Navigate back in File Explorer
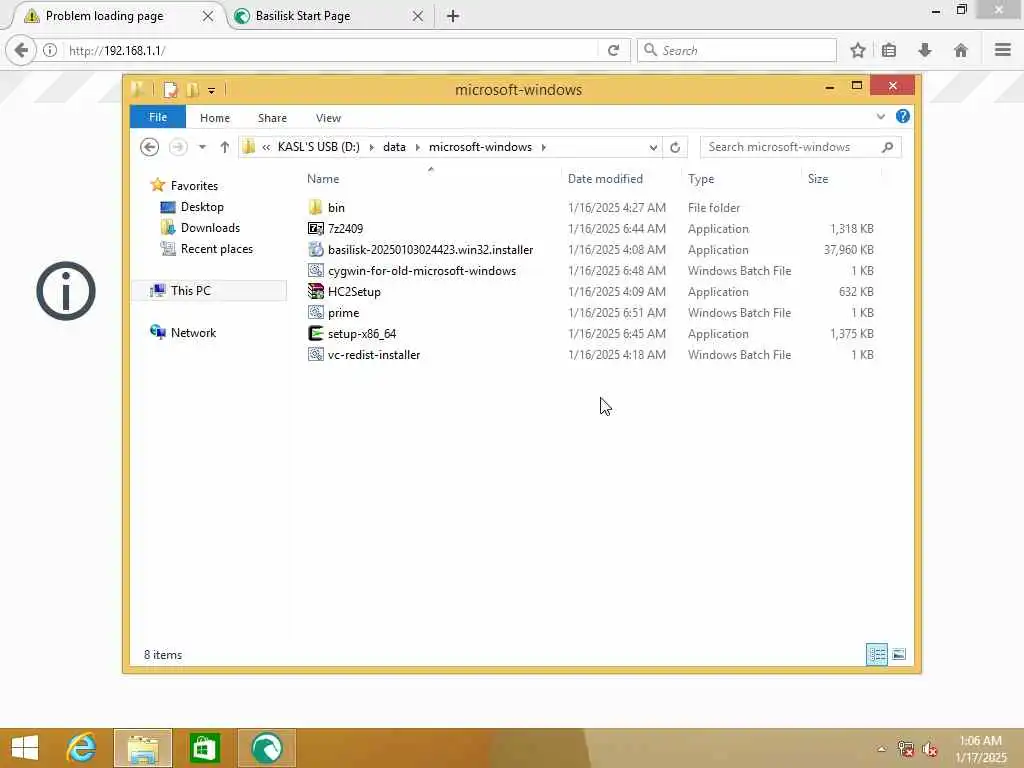 pyautogui.click(x=150, y=147)
